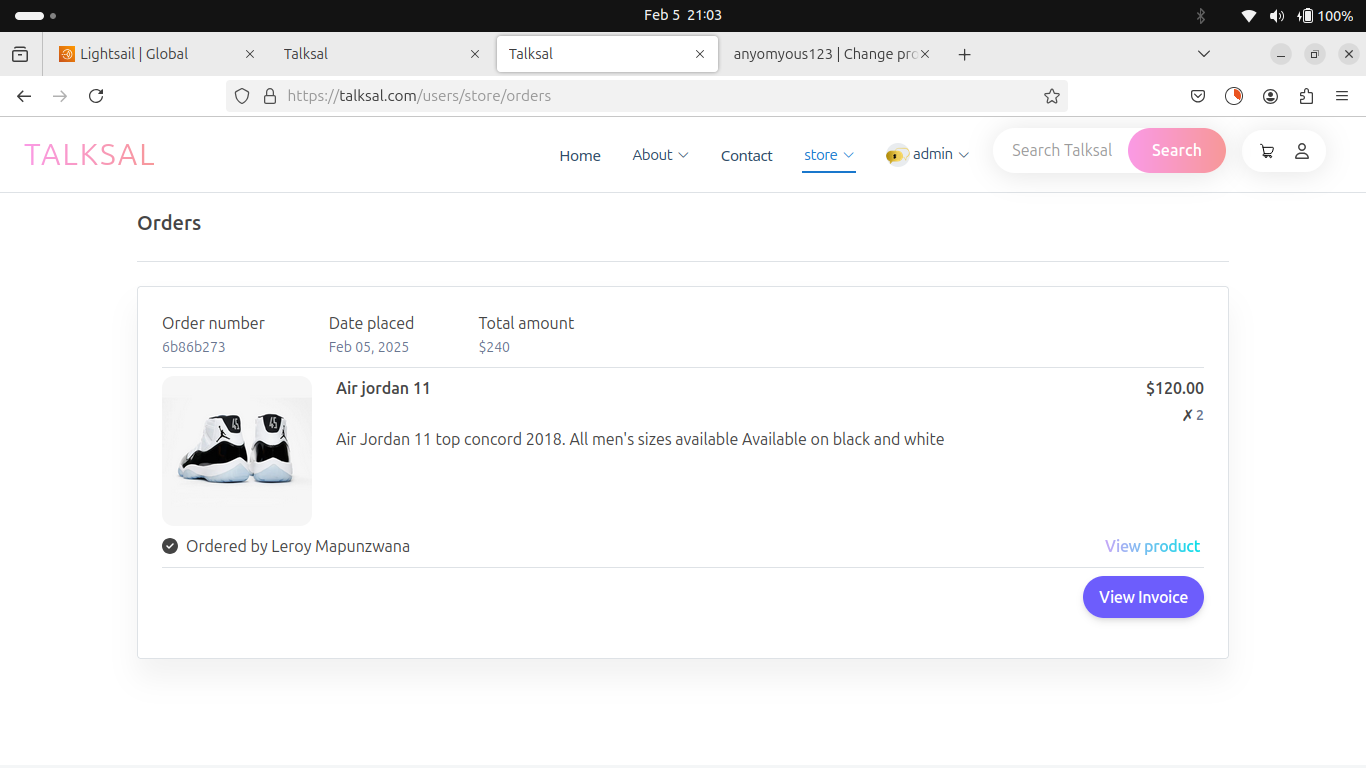Close the Lightsail | Global tab

(250, 54)
